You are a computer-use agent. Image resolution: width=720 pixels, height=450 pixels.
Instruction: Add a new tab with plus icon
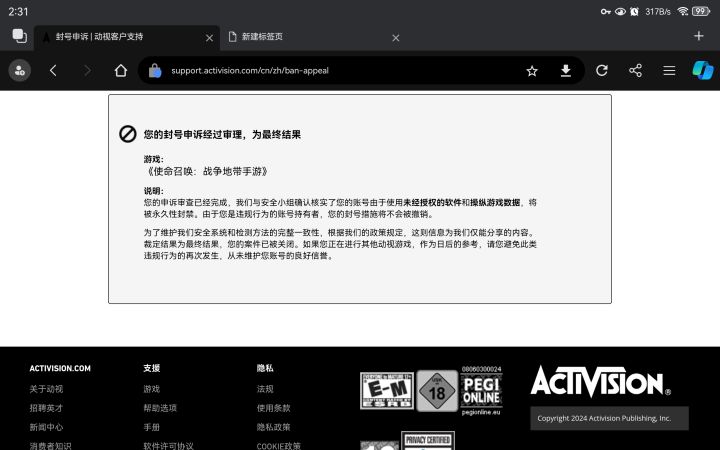(x=698, y=36)
